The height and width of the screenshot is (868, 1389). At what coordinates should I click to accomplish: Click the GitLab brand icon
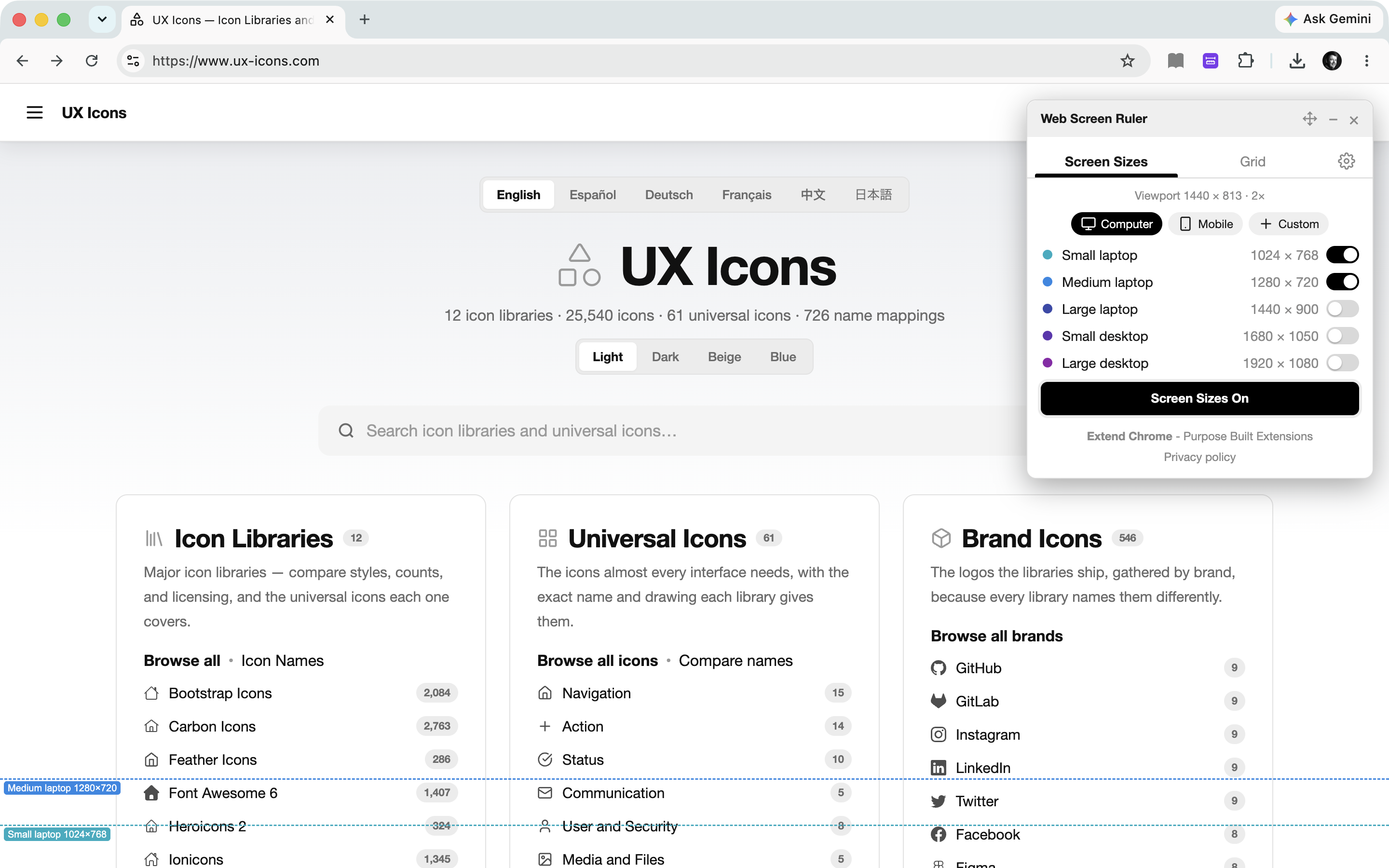click(x=939, y=701)
